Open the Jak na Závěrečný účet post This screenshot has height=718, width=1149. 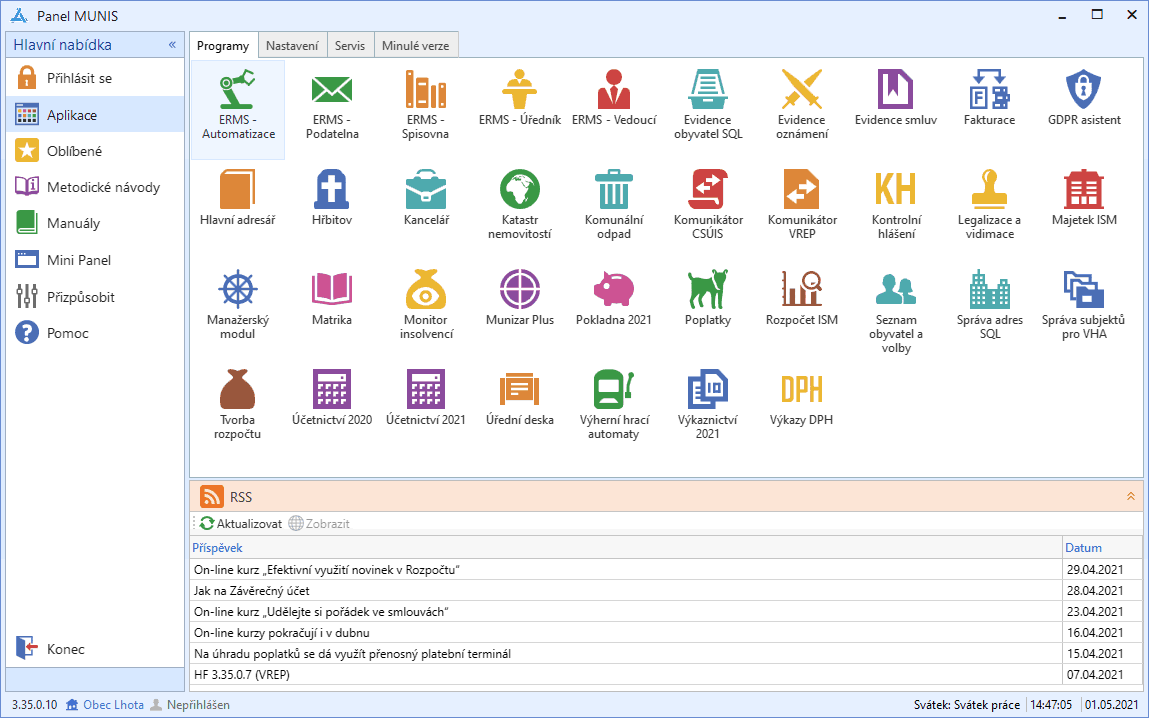coord(244,590)
